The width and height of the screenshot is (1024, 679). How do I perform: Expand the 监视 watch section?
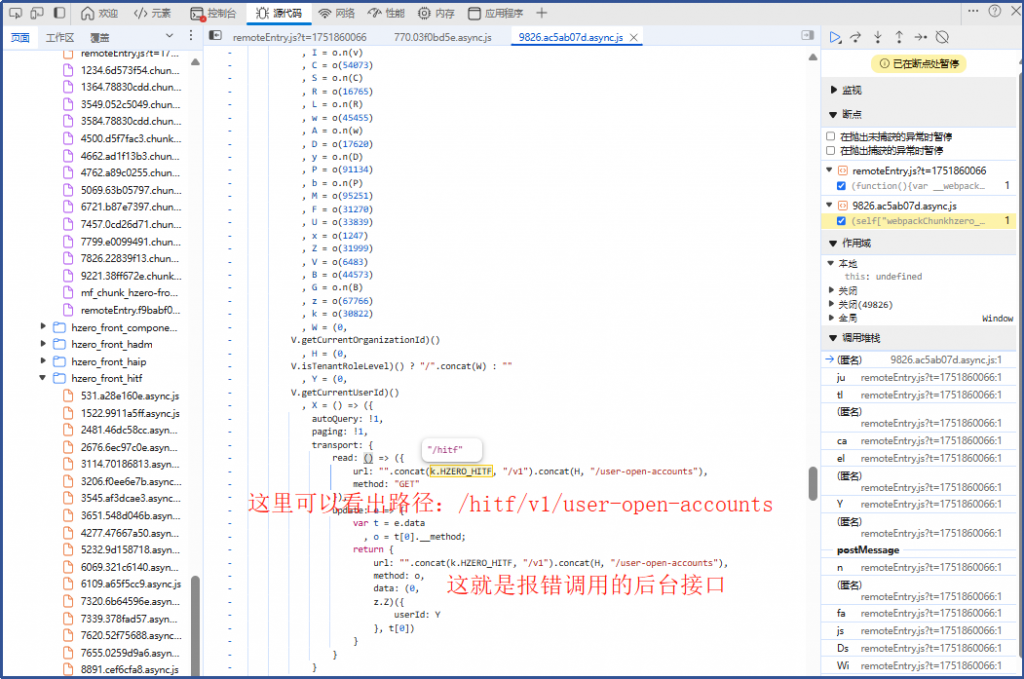tap(833, 90)
